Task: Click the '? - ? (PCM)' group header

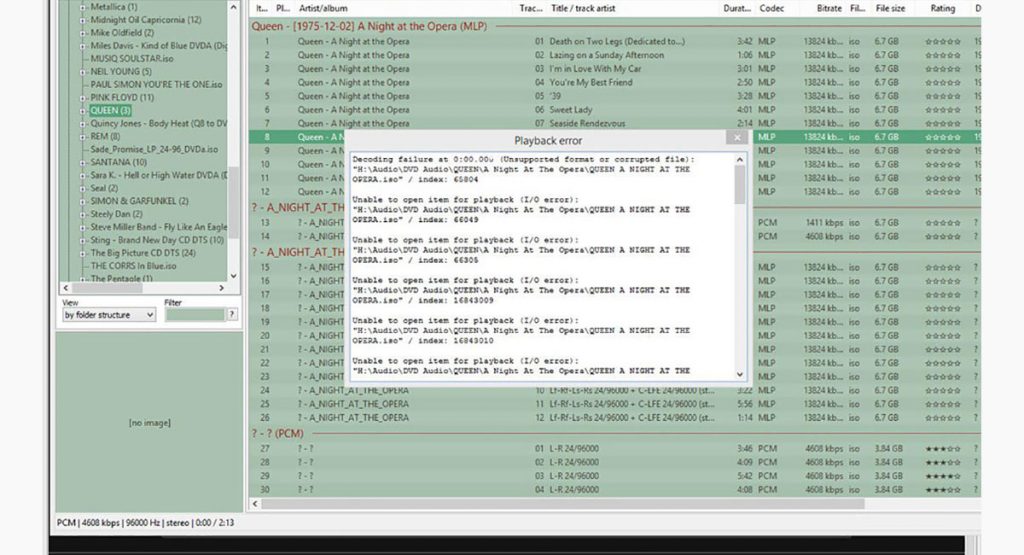Action: coord(278,434)
